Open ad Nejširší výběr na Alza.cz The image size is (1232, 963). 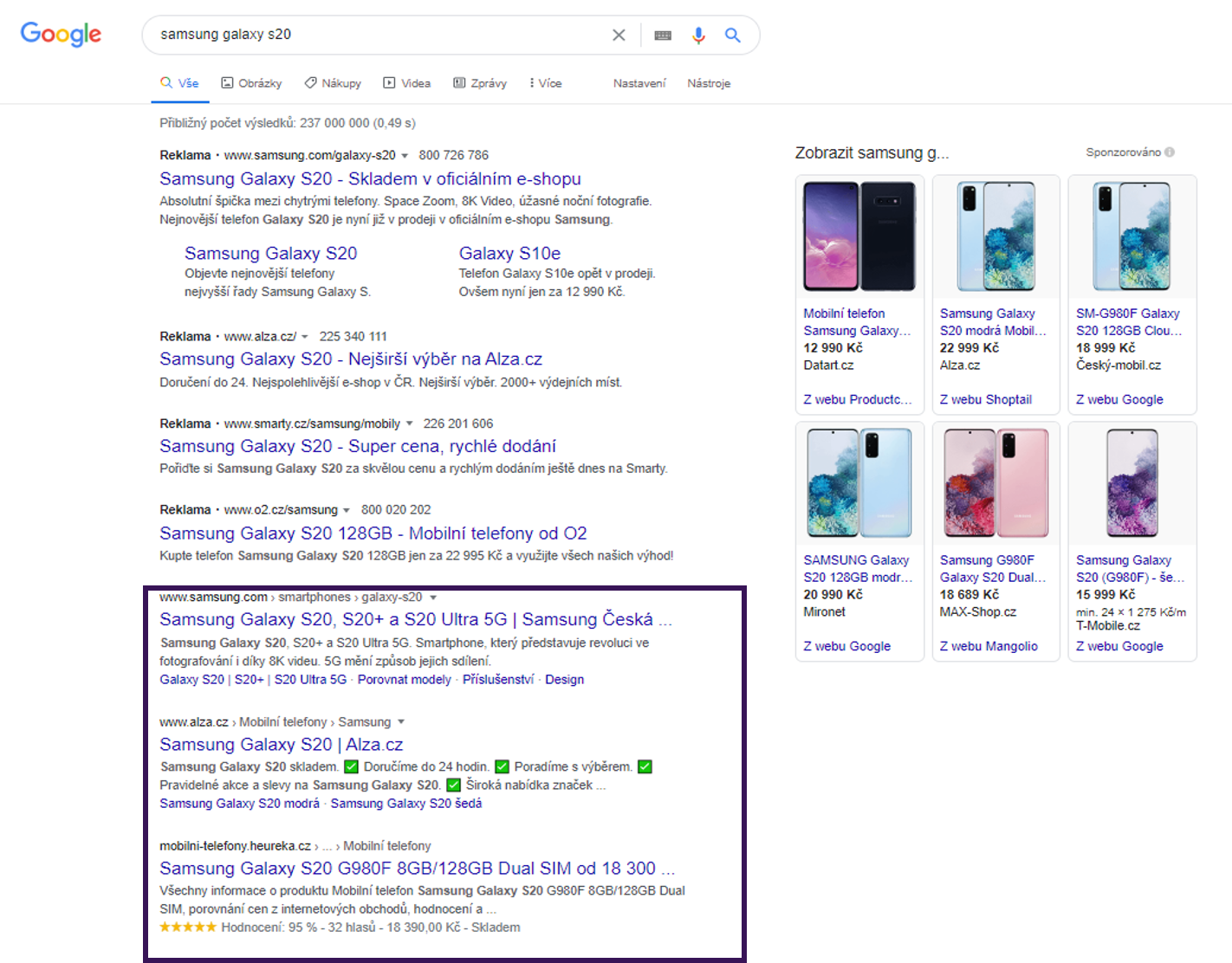click(x=351, y=359)
